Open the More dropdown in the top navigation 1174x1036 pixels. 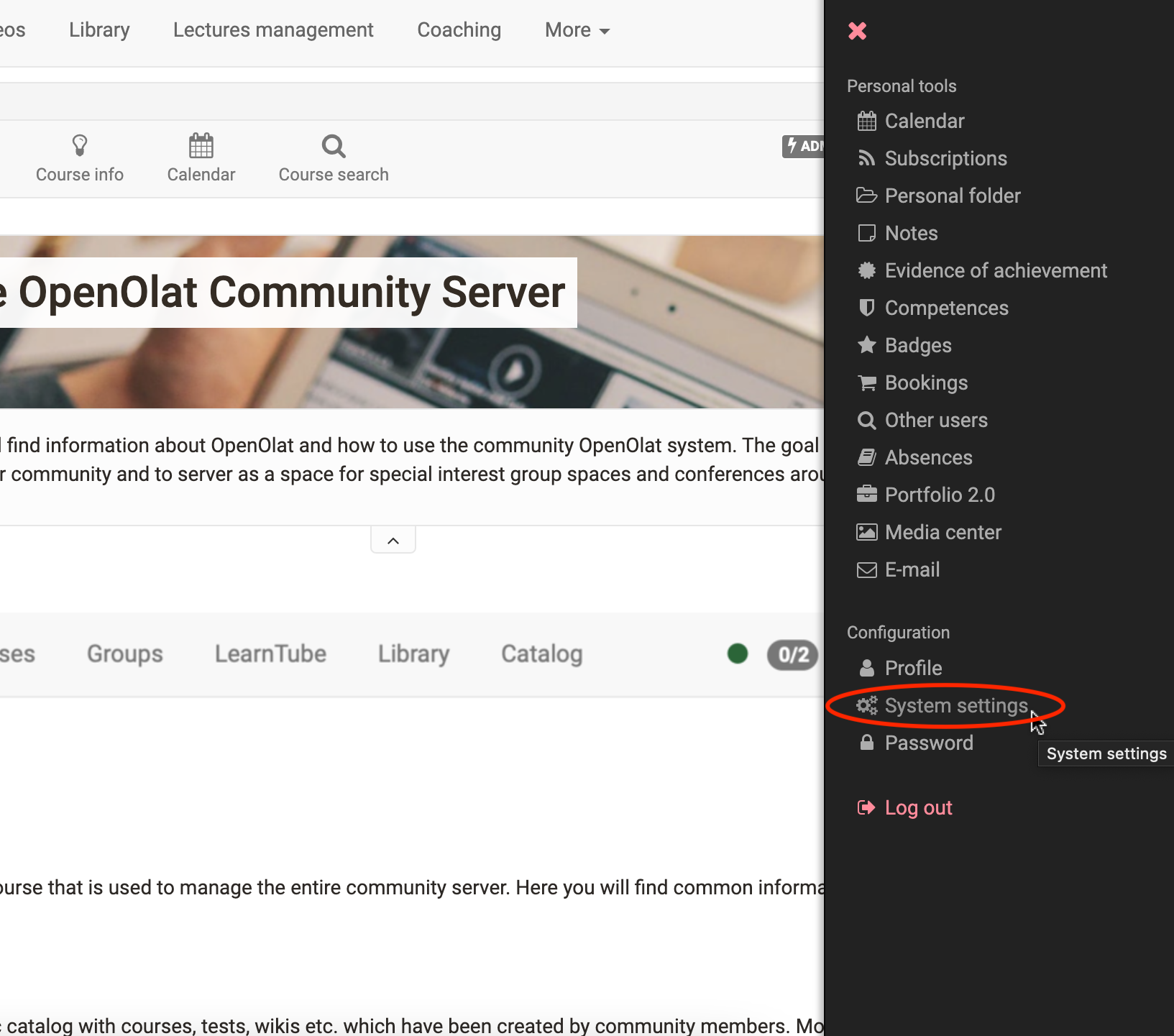pos(577,30)
